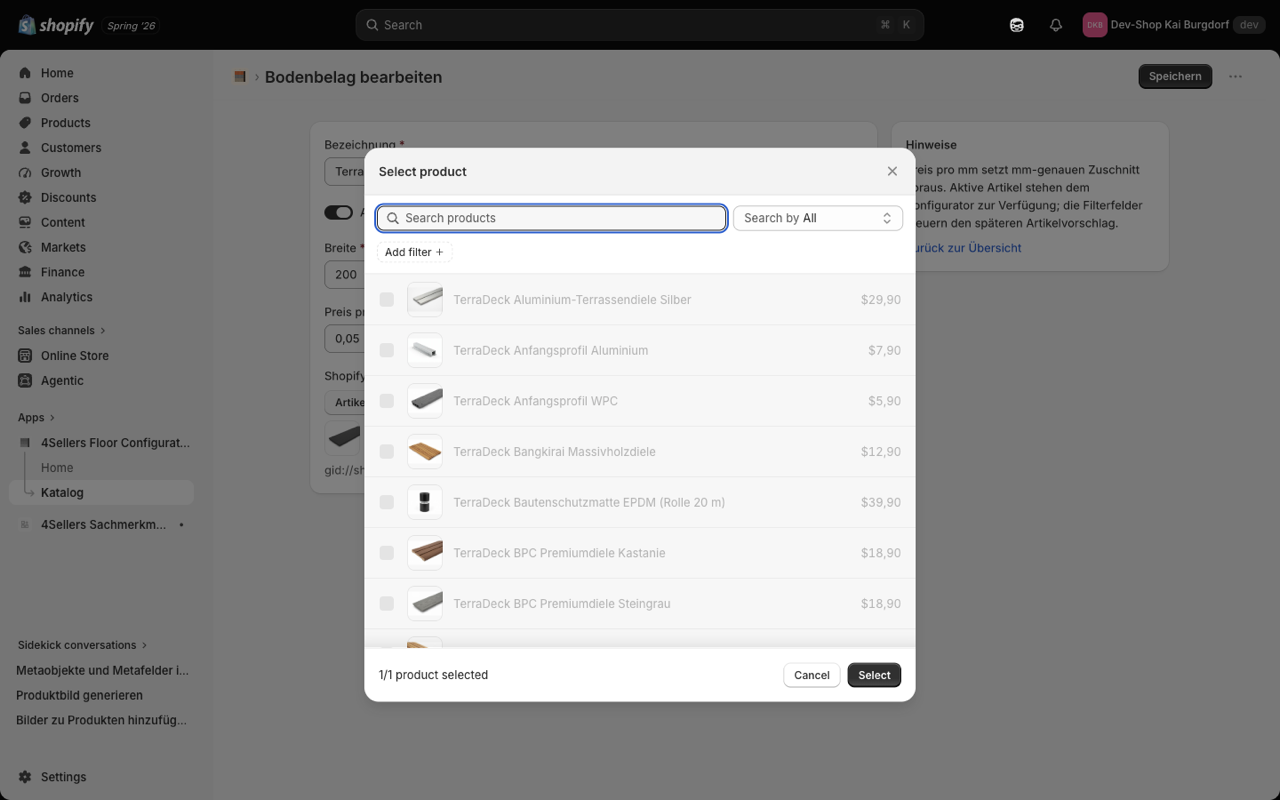Click the Shopify logo
This screenshot has height=800, width=1280.
point(56,25)
